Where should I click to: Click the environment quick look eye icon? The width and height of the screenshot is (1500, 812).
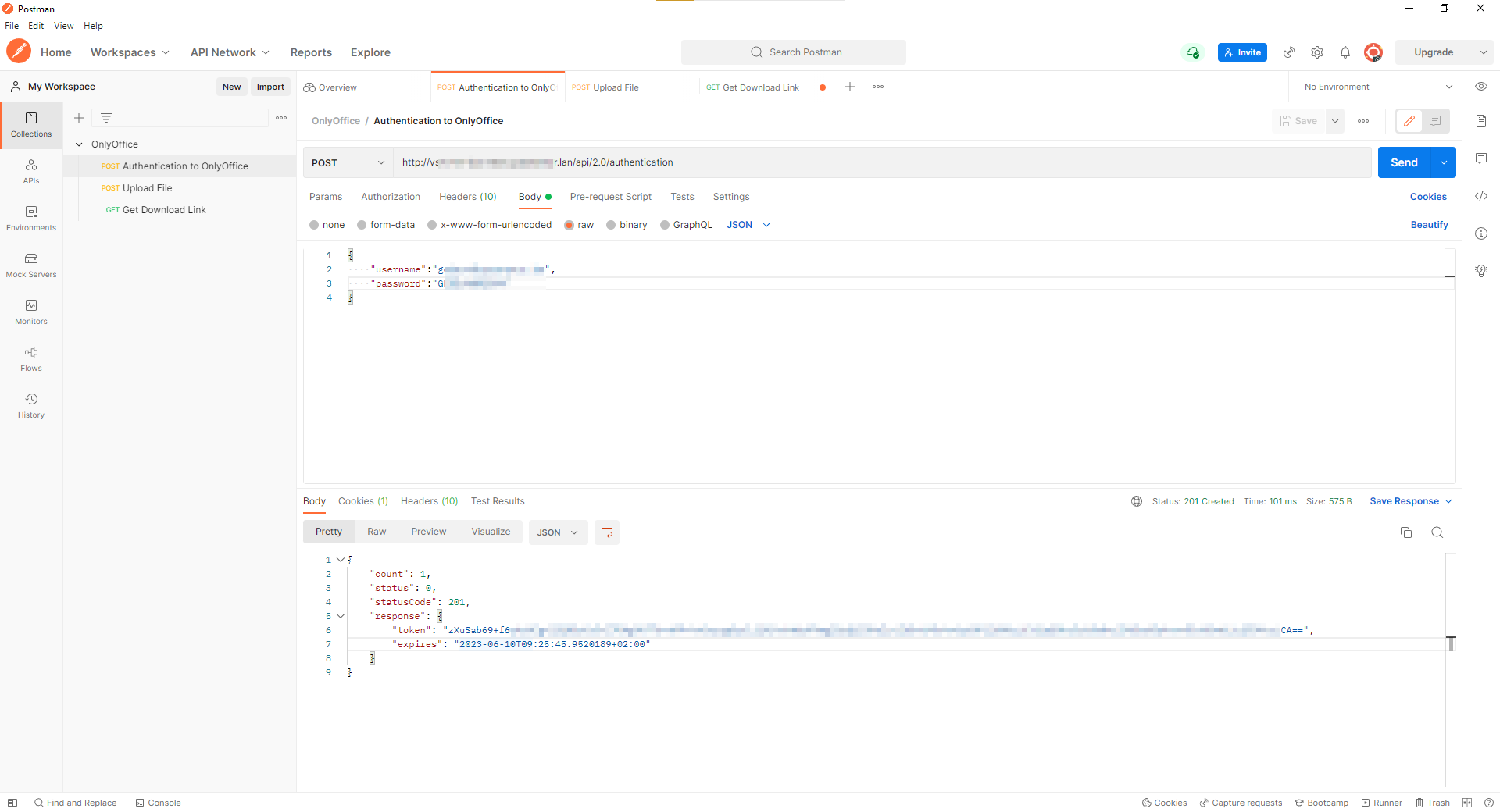tap(1481, 87)
